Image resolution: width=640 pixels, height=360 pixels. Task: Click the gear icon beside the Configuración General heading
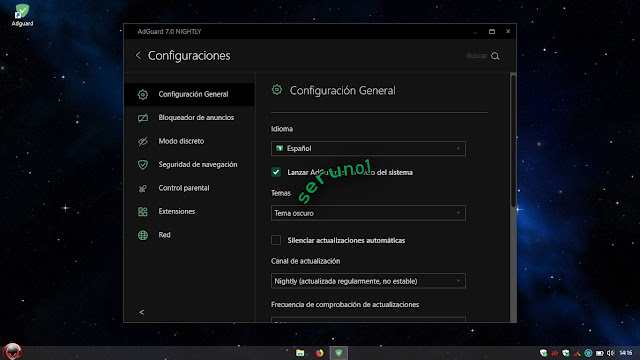[x=277, y=90]
